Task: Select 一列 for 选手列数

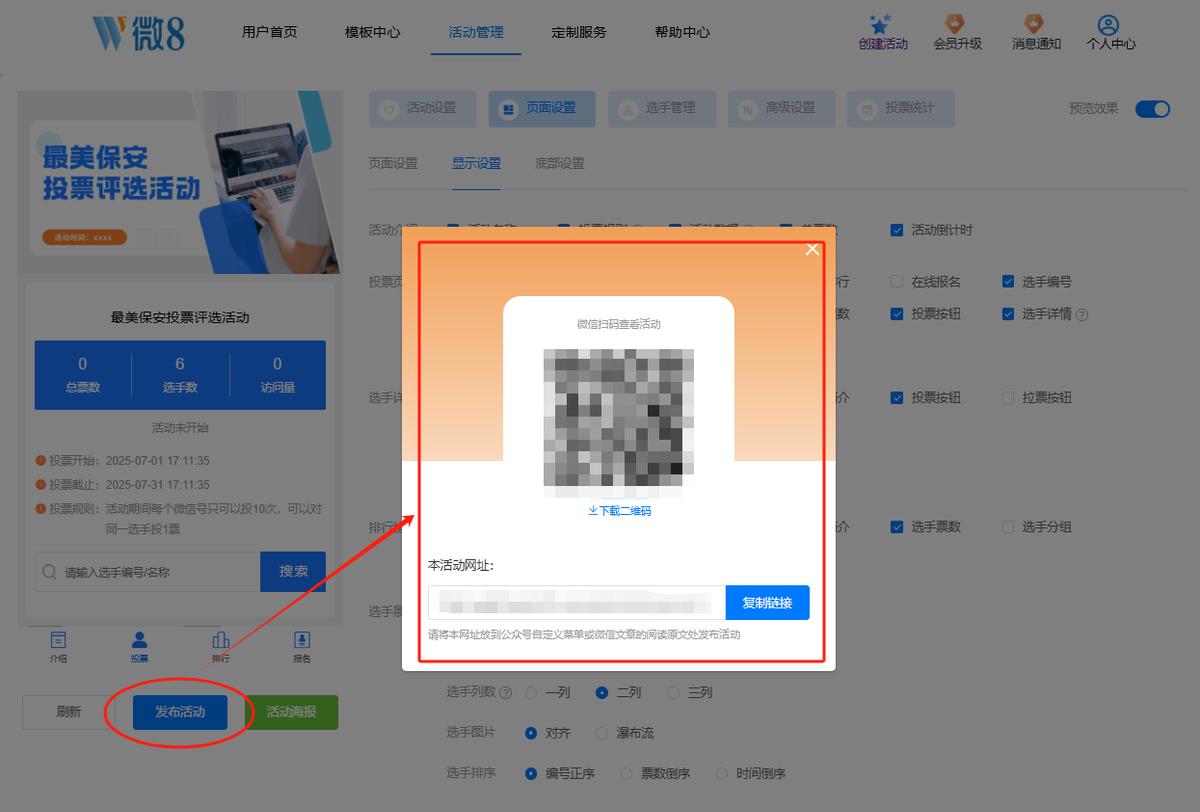Action: (x=531, y=692)
